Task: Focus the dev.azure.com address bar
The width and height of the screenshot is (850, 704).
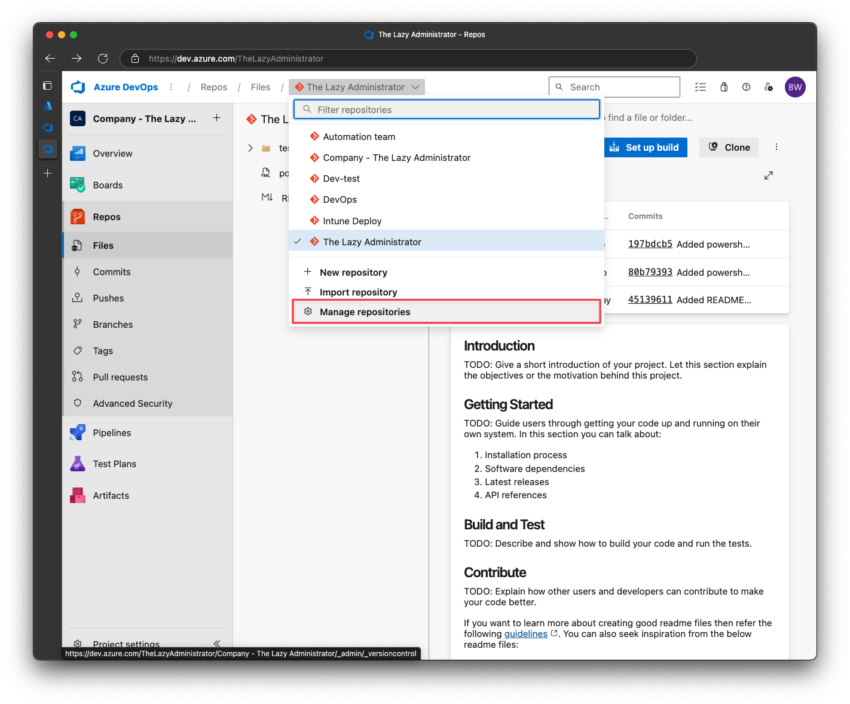Action: [x=408, y=59]
